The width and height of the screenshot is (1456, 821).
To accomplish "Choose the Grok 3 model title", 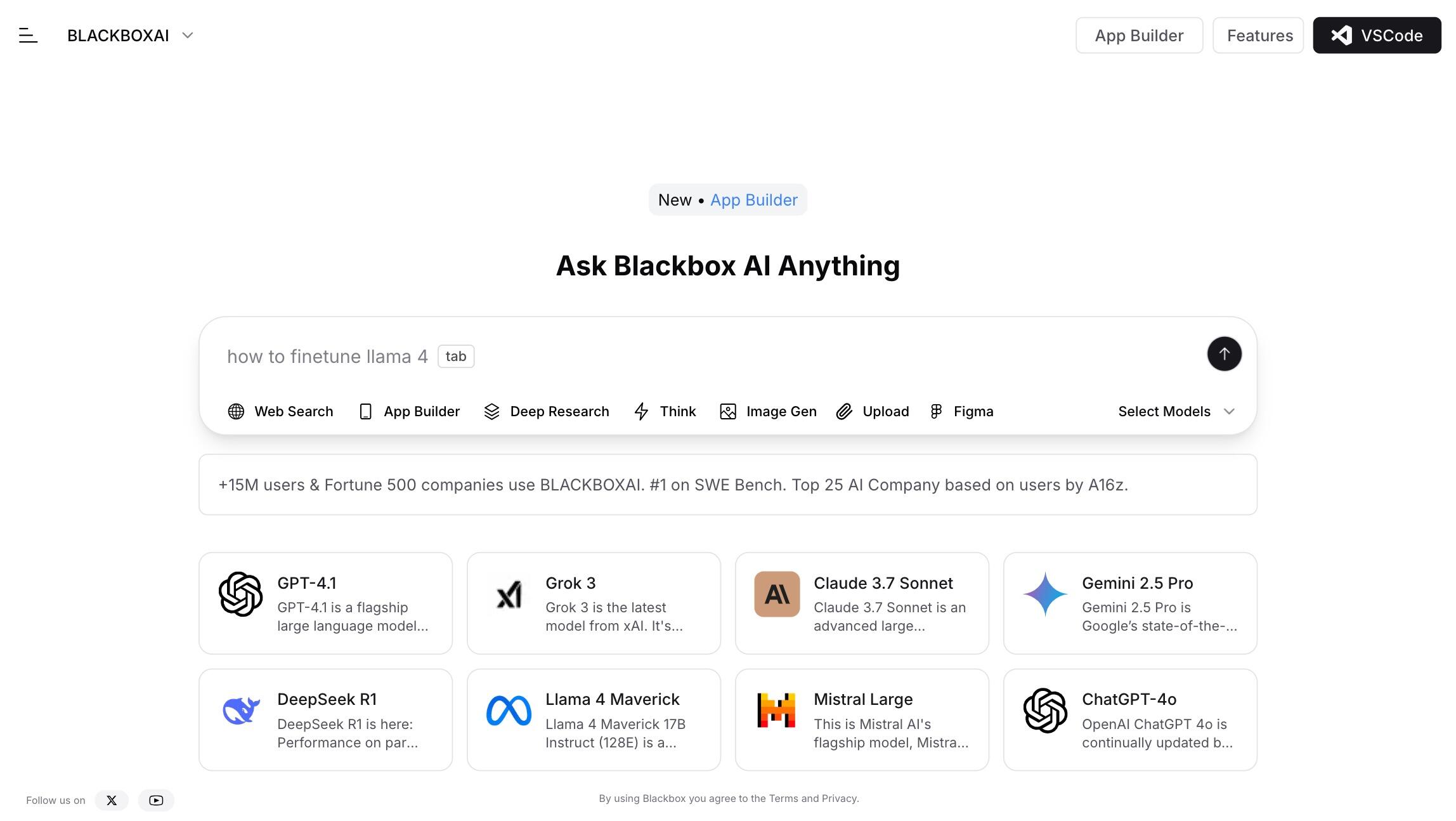I will (x=570, y=583).
